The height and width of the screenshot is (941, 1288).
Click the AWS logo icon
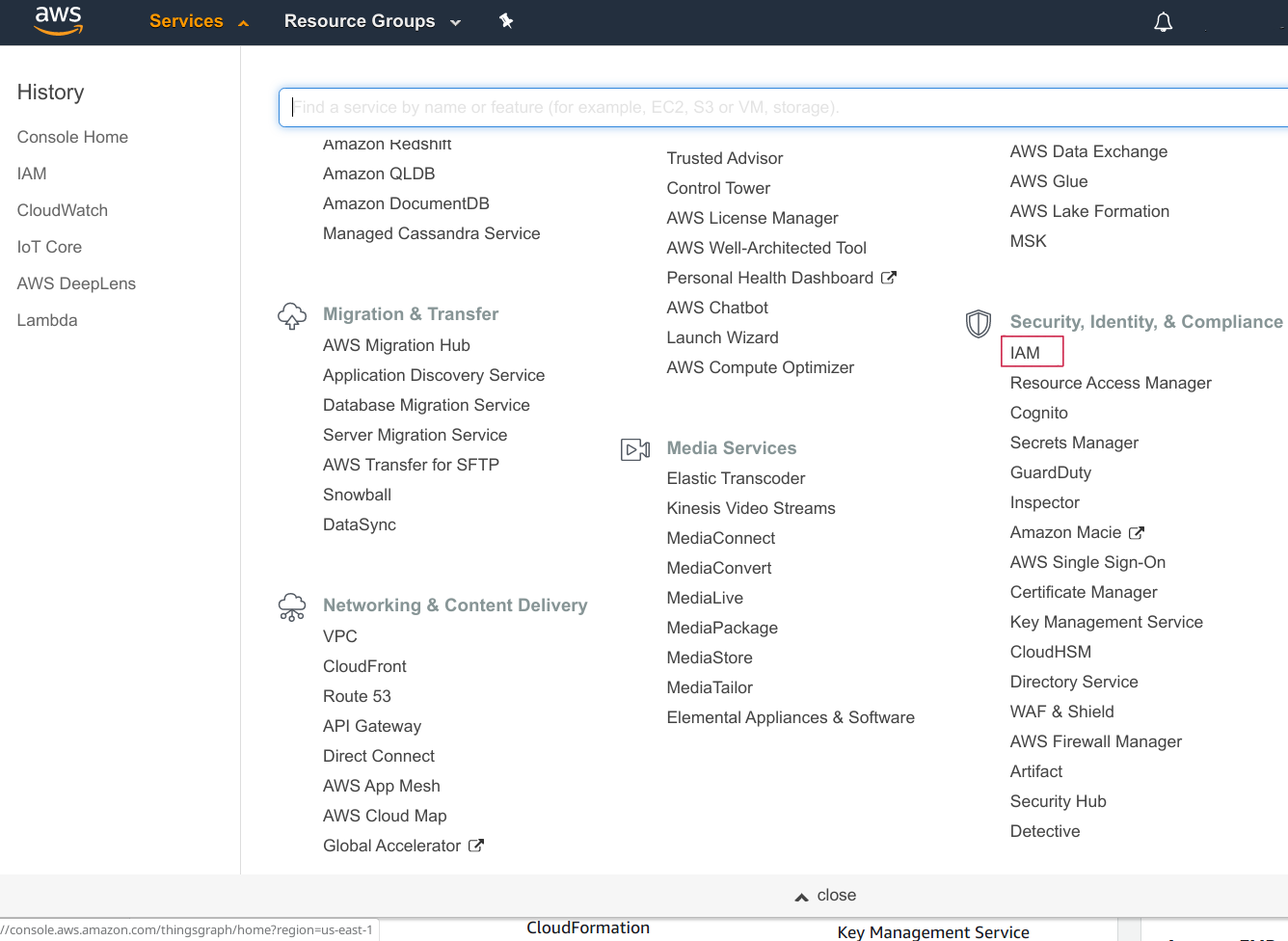click(59, 20)
